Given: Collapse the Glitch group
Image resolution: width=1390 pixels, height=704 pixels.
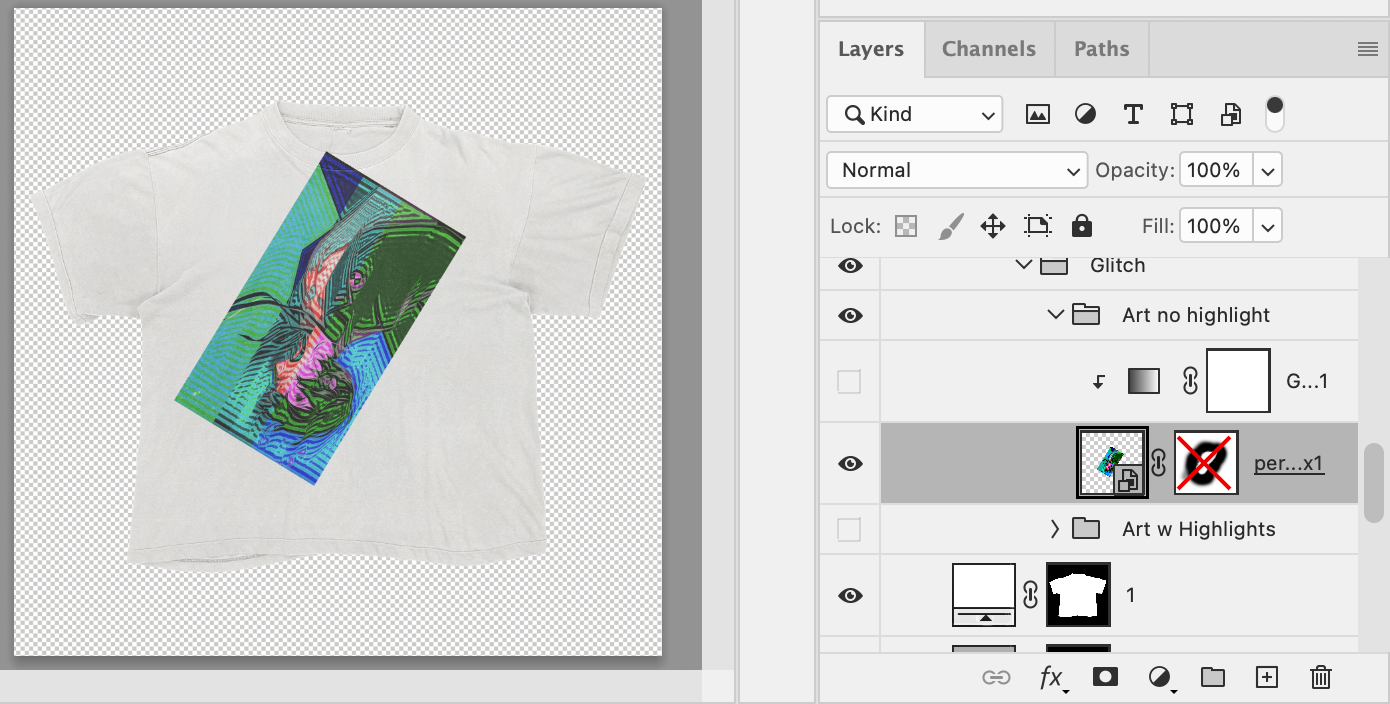Looking at the screenshot, I should pyautogui.click(x=1022, y=265).
